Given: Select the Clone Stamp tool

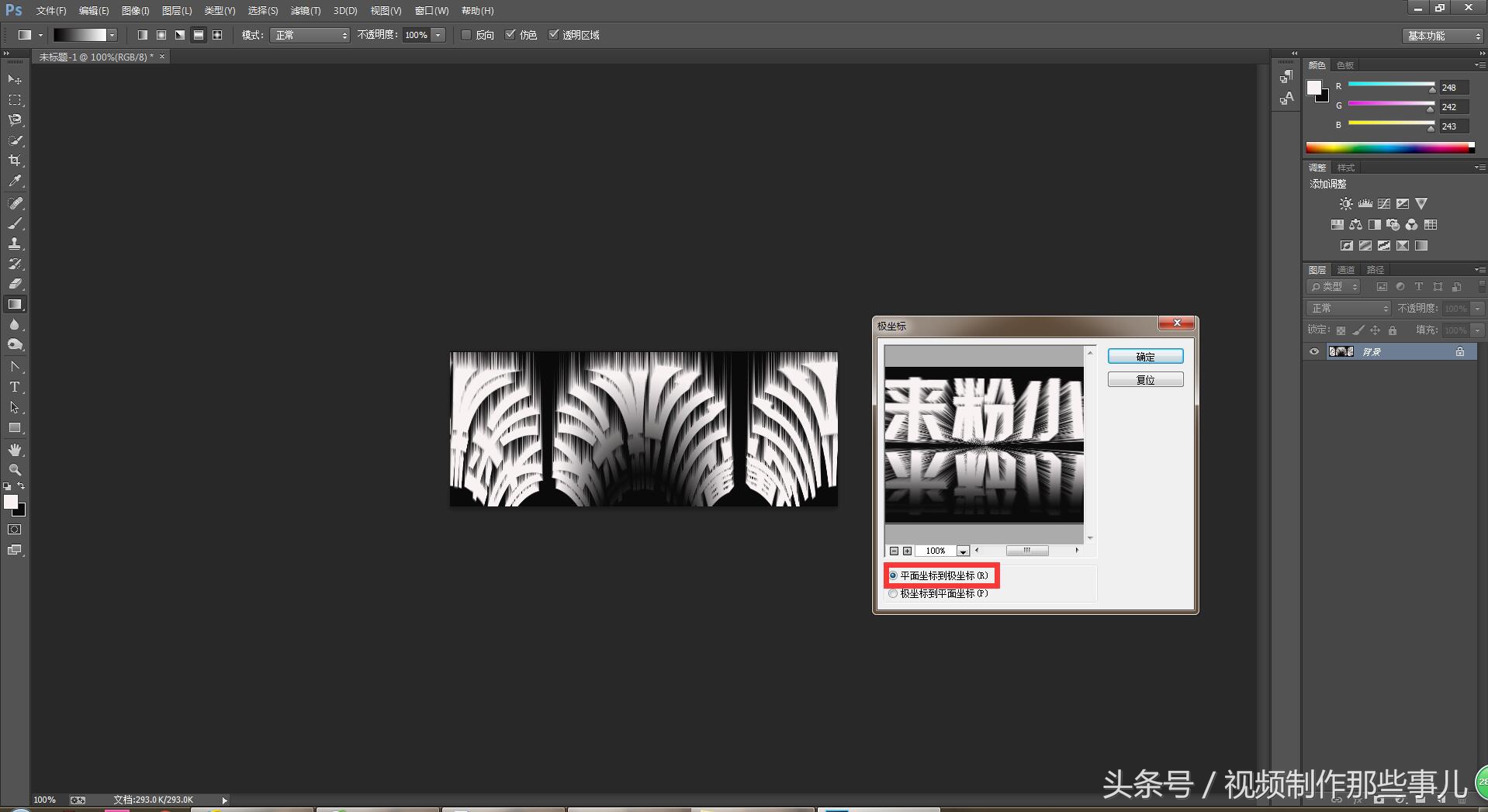Looking at the screenshot, I should 15,244.
